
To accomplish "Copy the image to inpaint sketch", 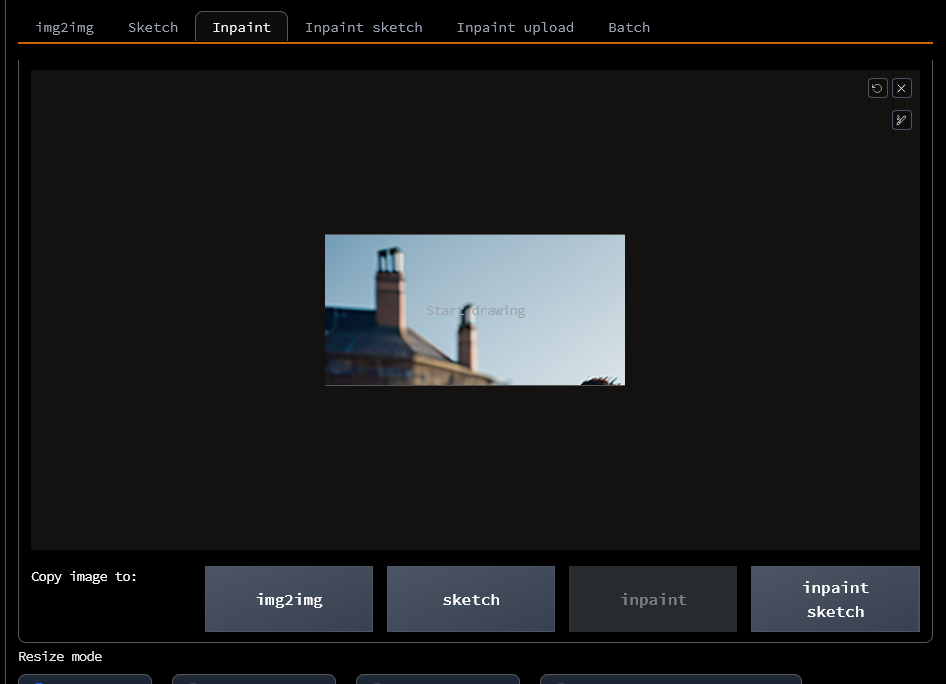I will pyautogui.click(x=835, y=599).
